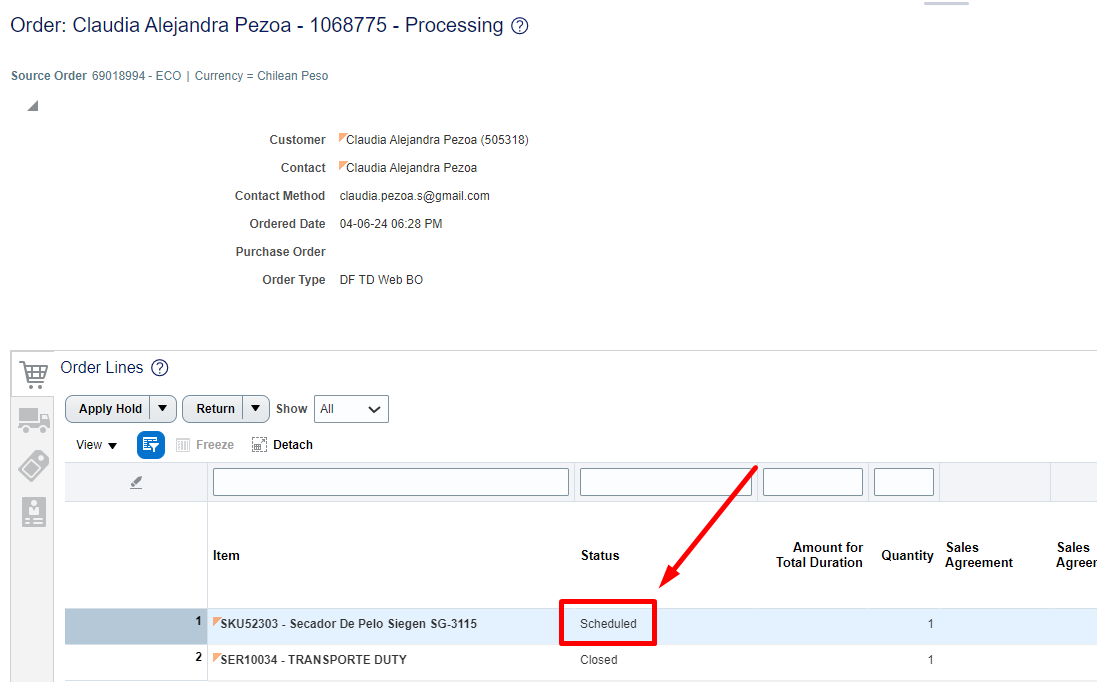
Task: Open the Return dropdown arrow
Action: tap(255, 408)
